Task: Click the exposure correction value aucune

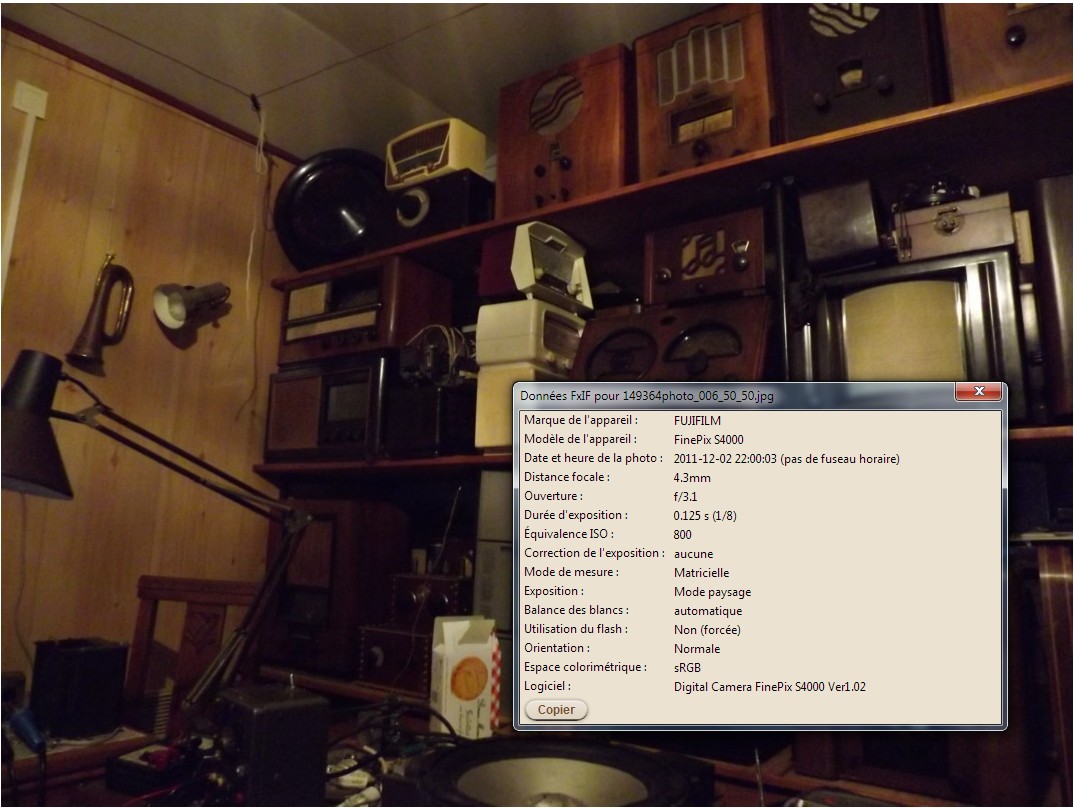Action: [x=693, y=554]
